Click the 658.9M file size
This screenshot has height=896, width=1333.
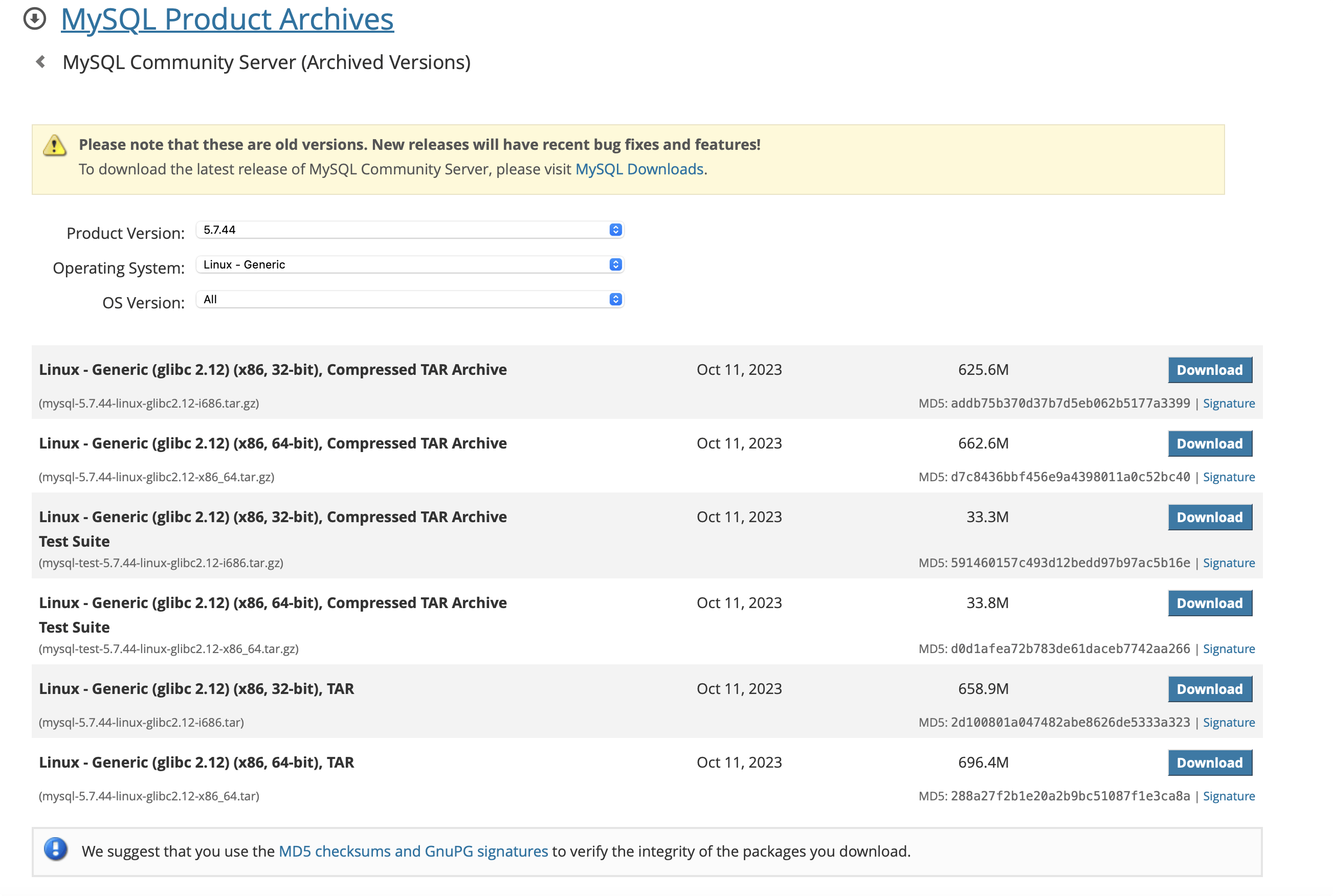point(983,689)
